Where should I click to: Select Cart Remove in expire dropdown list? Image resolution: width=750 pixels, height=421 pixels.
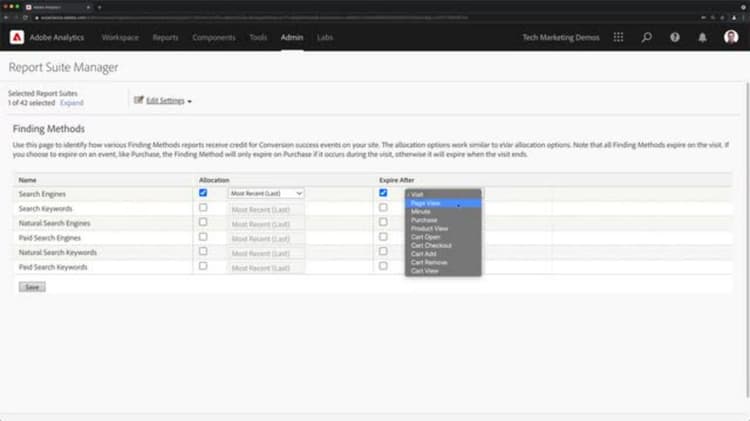click(x=443, y=262)
